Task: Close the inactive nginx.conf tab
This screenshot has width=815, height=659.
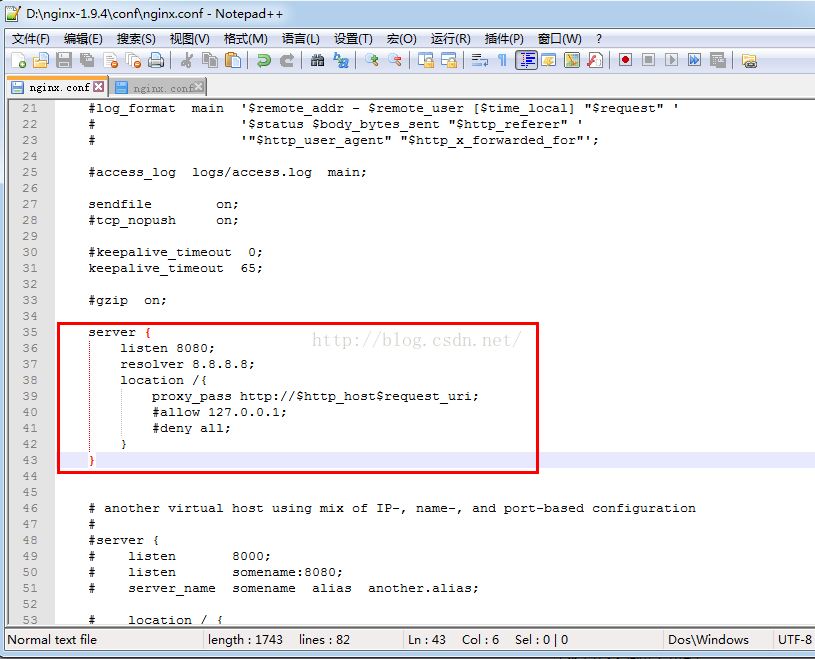Action: tap(199, 87)
